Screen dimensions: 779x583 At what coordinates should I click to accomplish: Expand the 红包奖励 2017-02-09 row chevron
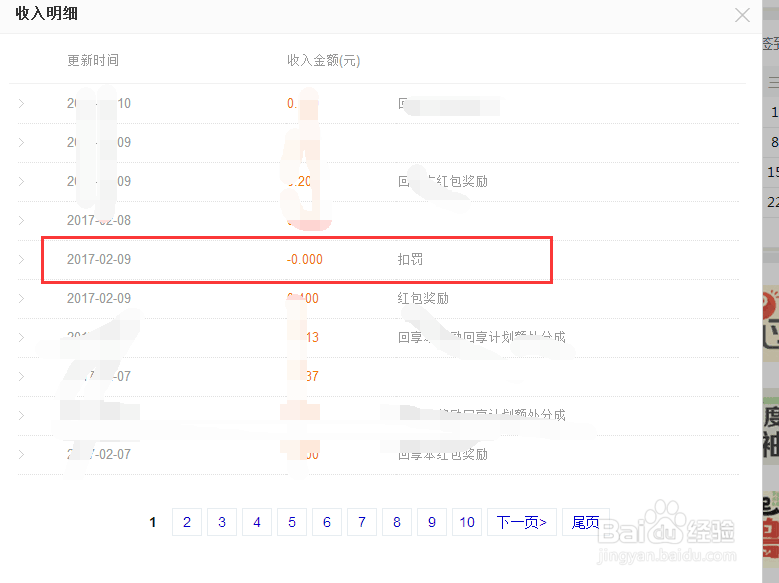(x=21, y=298)
